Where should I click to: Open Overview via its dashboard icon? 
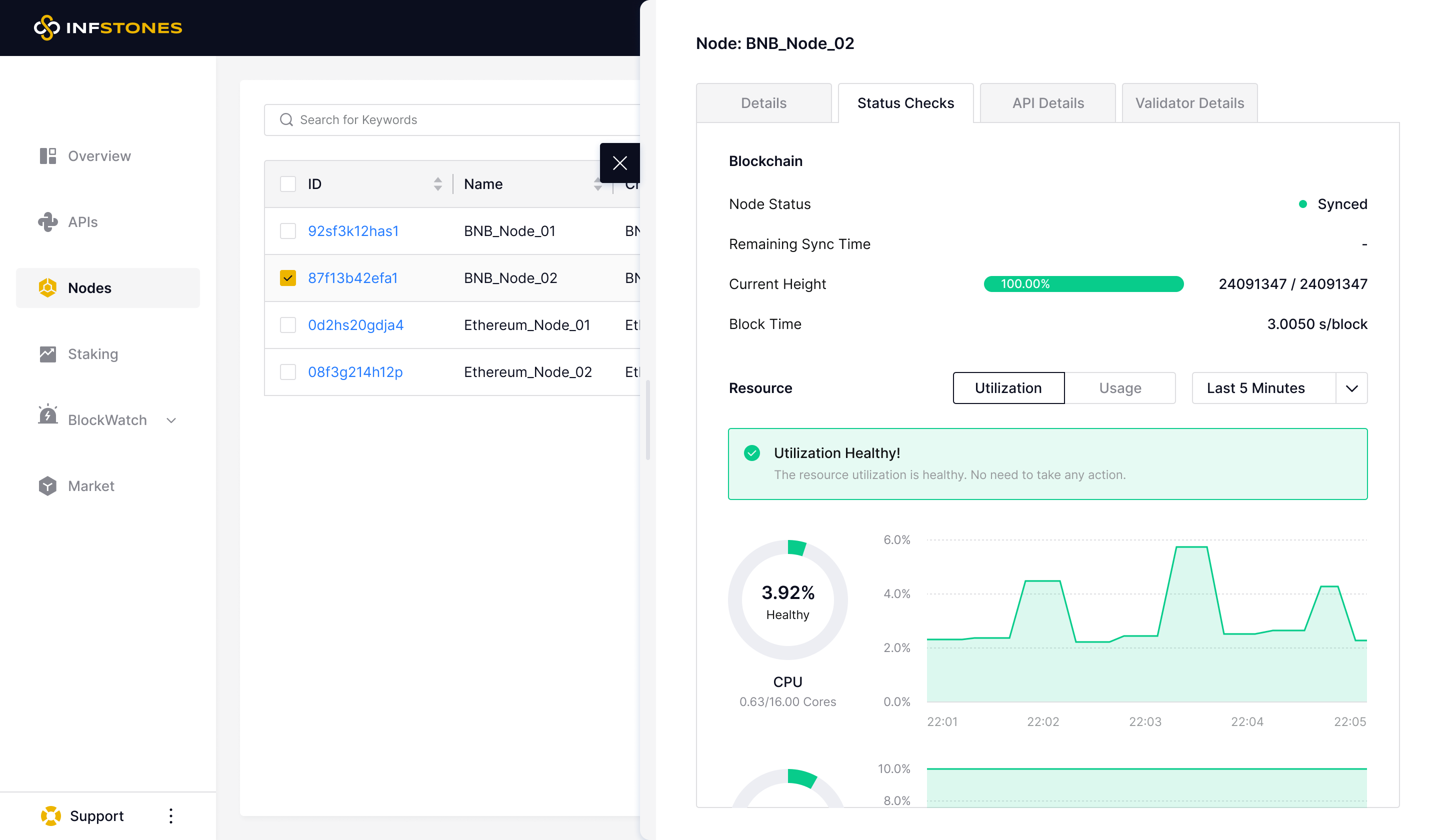pyautogui.click(x=48, y=156)
